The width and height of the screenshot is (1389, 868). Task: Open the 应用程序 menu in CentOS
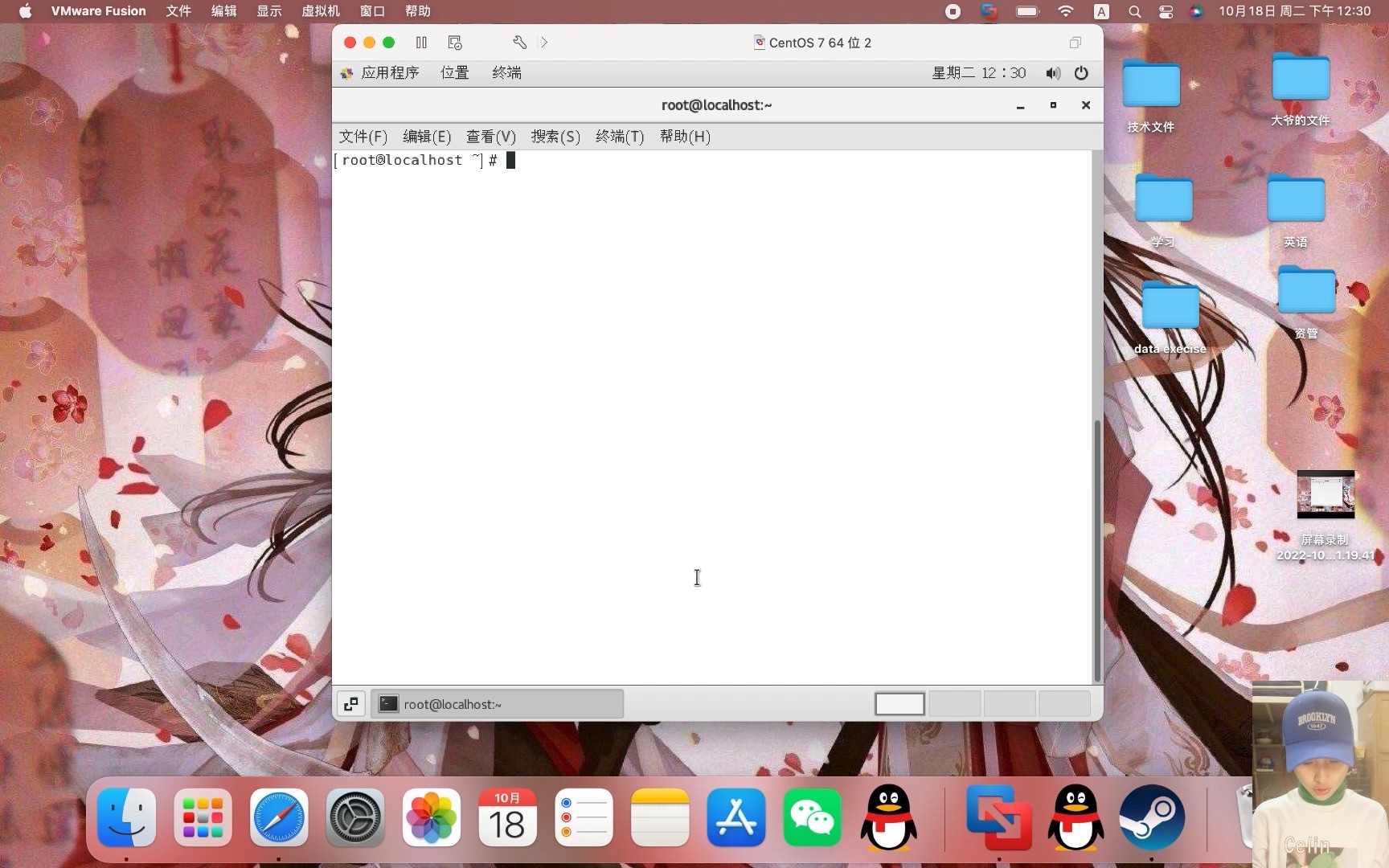pos(380,73)
